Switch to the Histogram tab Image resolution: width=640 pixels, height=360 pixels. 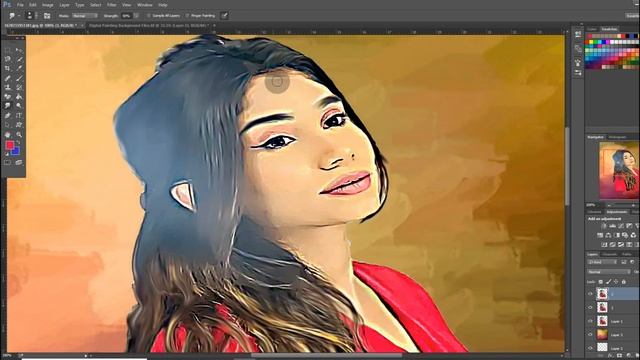pos(618,137)
